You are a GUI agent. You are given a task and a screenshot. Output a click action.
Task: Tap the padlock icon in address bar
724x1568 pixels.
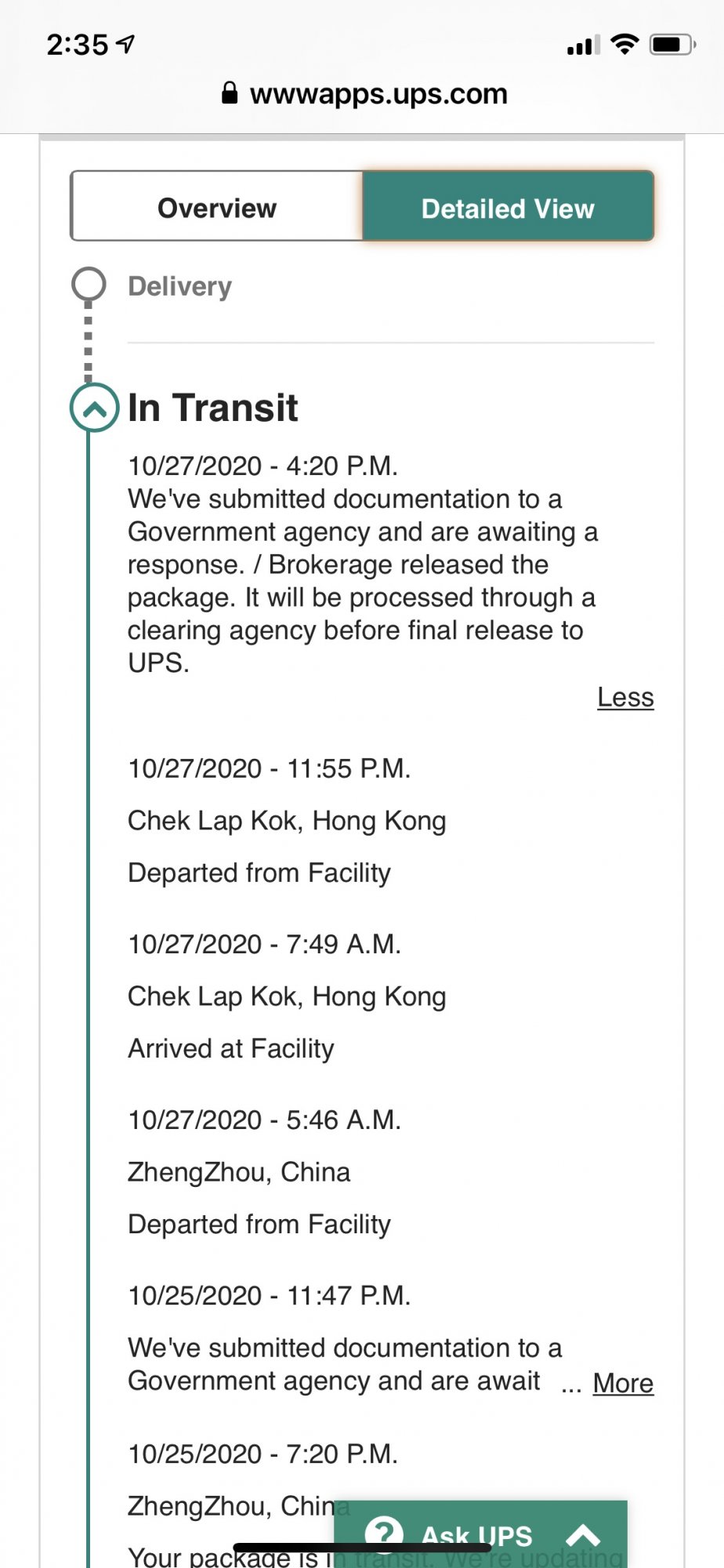(230, 93)
